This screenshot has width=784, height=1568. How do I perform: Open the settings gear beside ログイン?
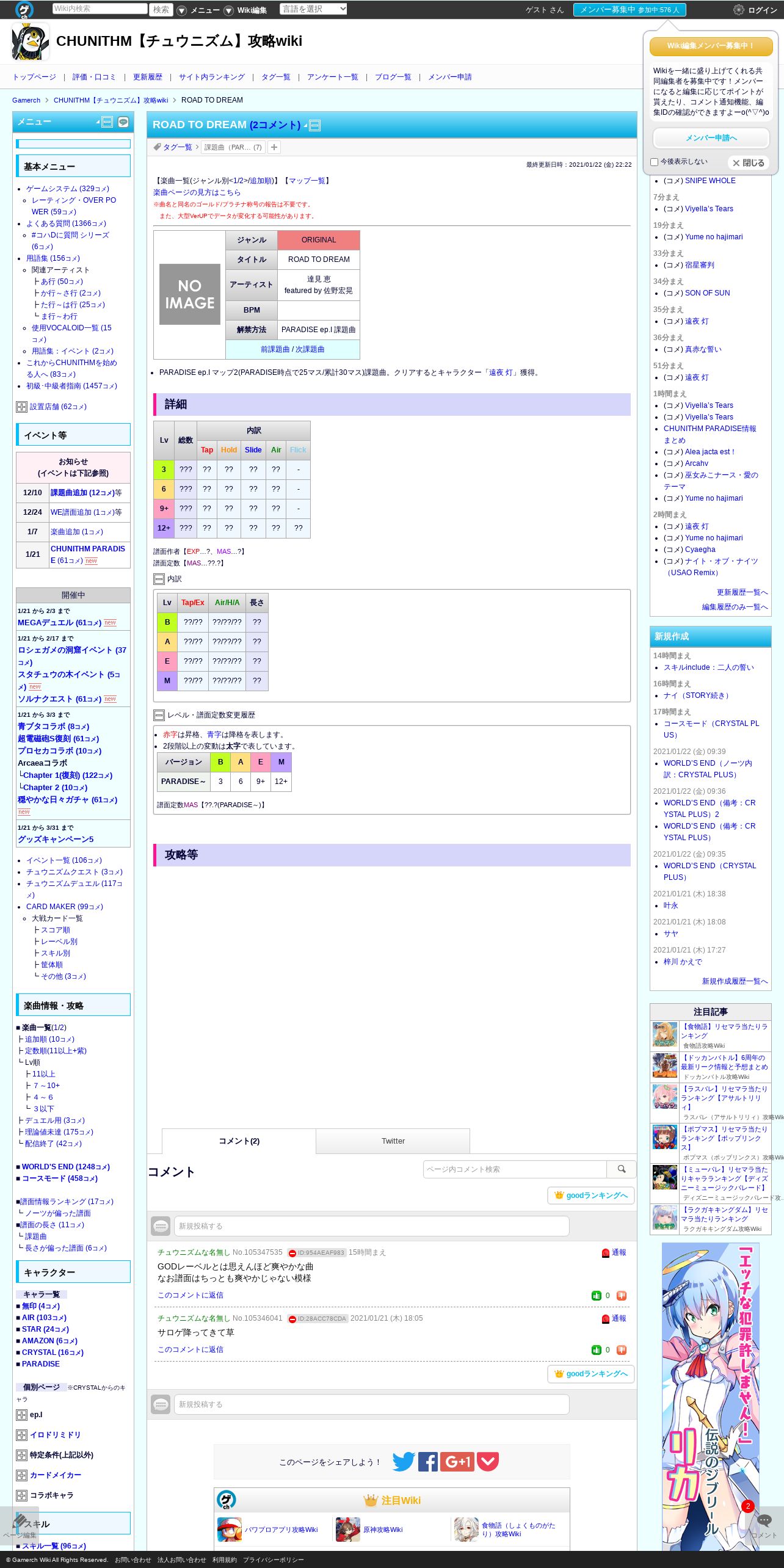738,10
